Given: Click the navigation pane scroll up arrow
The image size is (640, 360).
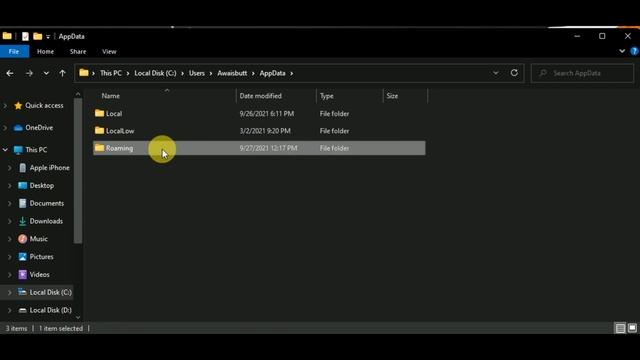Looking at the screenshot, I should (x=78, y=95).
